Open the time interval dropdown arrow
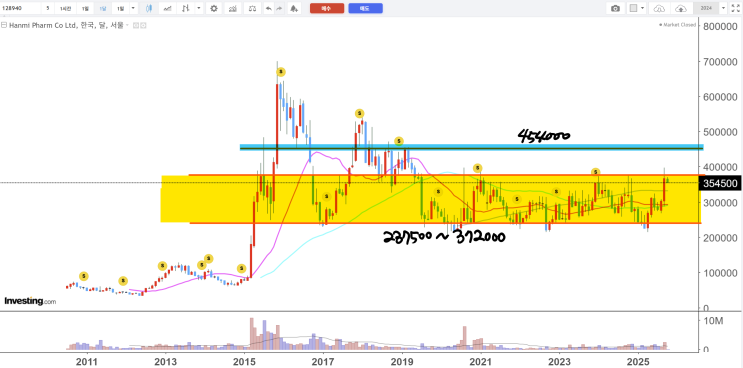Image resolution: width=743 pixels, height=368 pixels. [133, 8]
